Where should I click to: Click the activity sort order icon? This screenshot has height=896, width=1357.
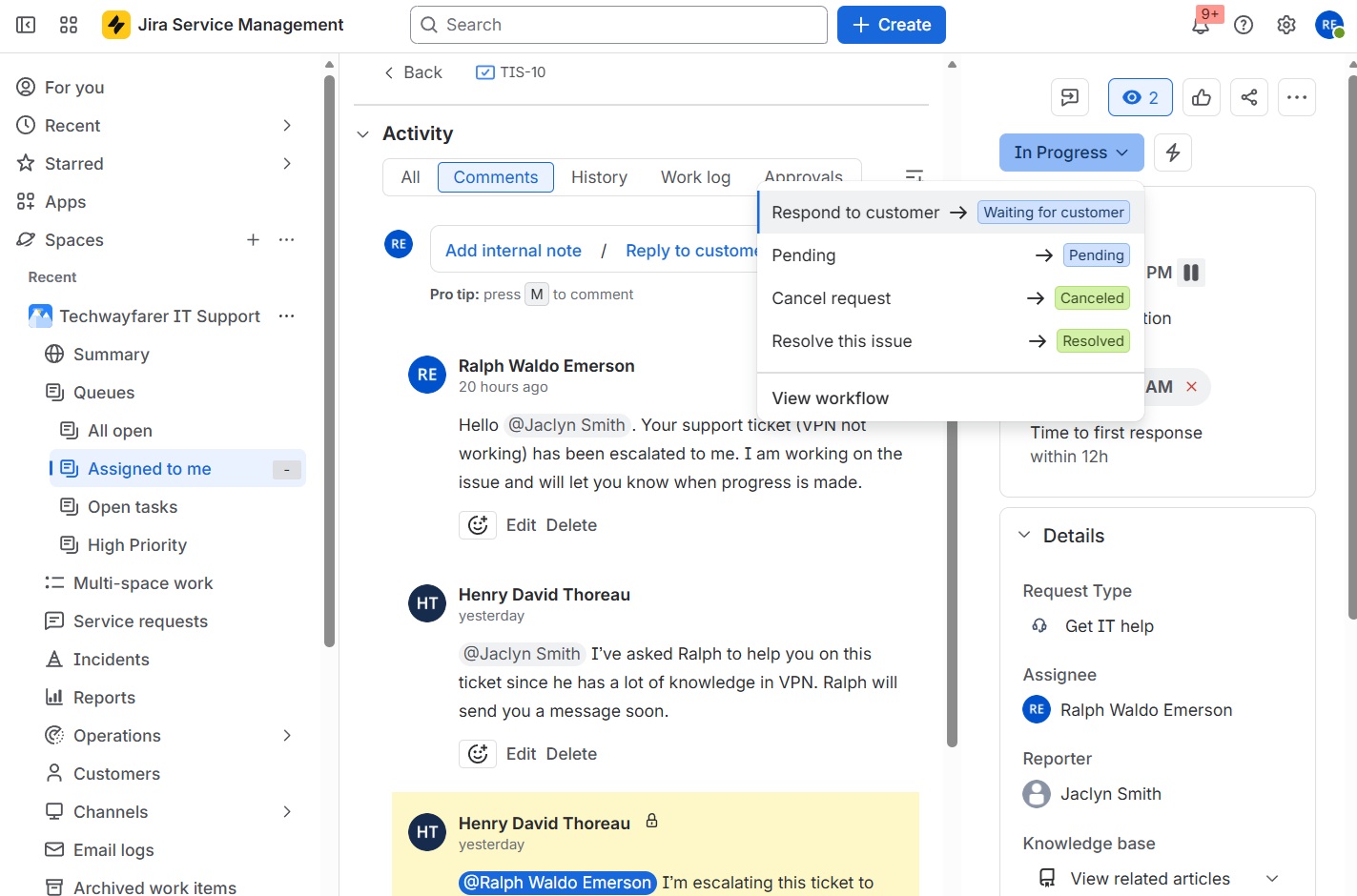(x=914, y=174)
